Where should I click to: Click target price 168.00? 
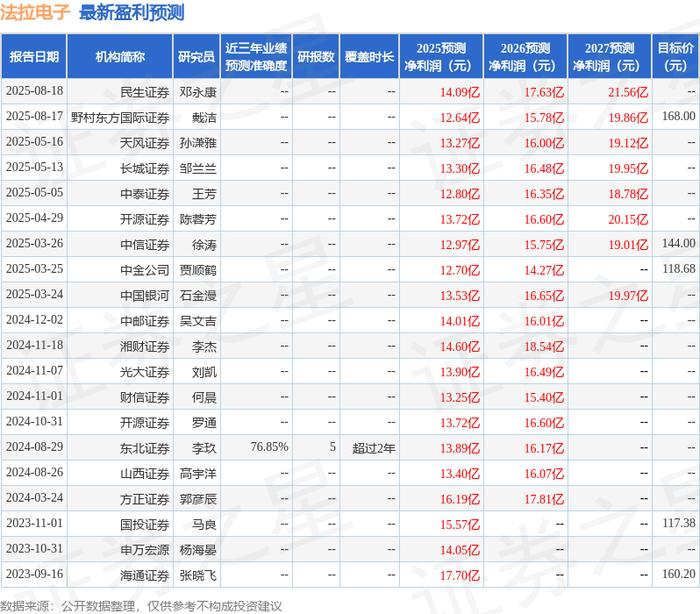pos(679,116)
